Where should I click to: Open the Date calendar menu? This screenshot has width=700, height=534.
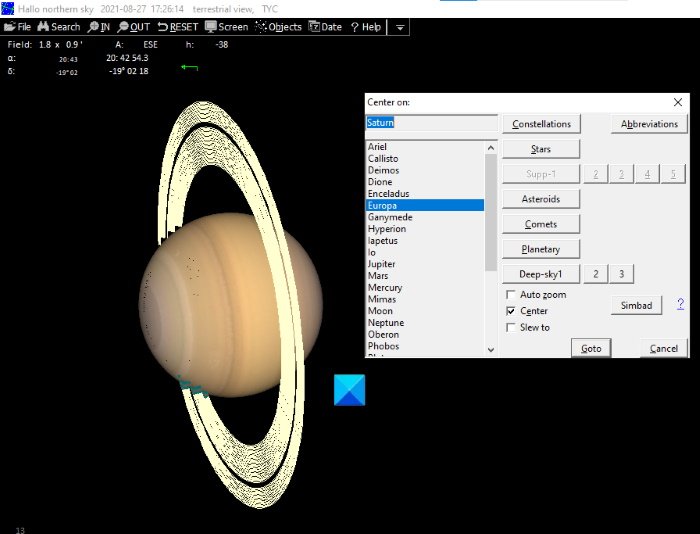[x=325, y=27]
